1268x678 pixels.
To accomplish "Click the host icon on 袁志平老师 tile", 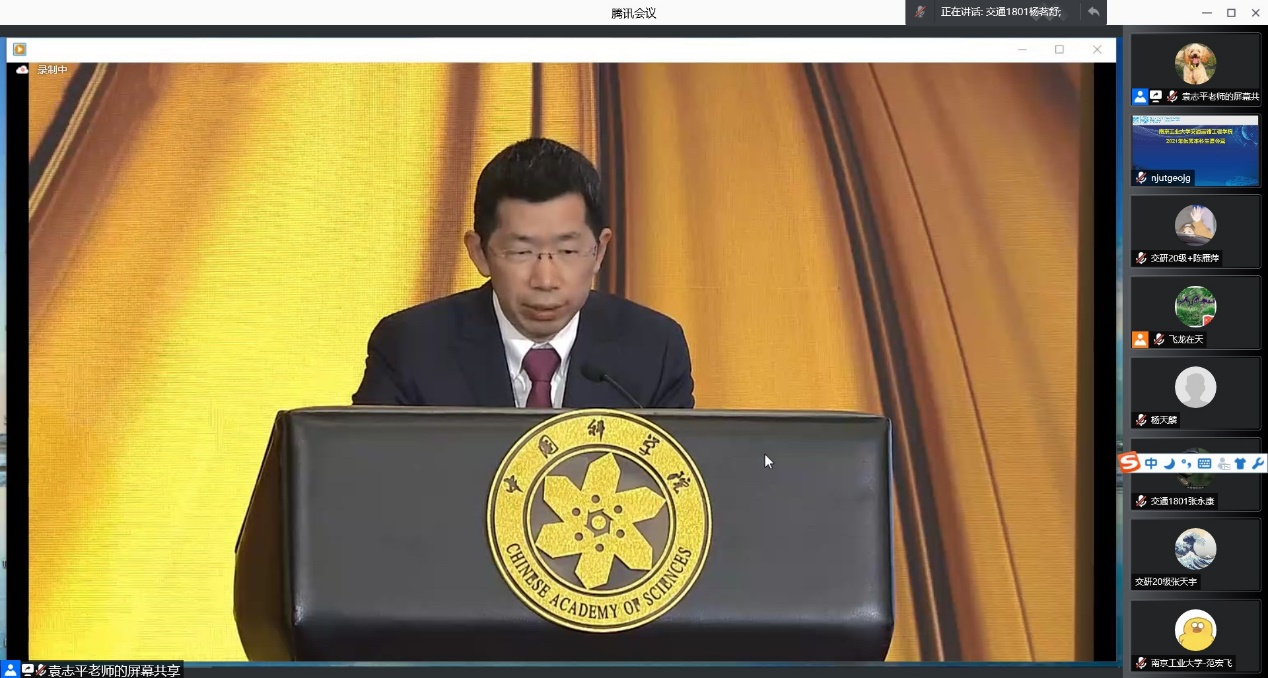I will tap(1140, 97).
